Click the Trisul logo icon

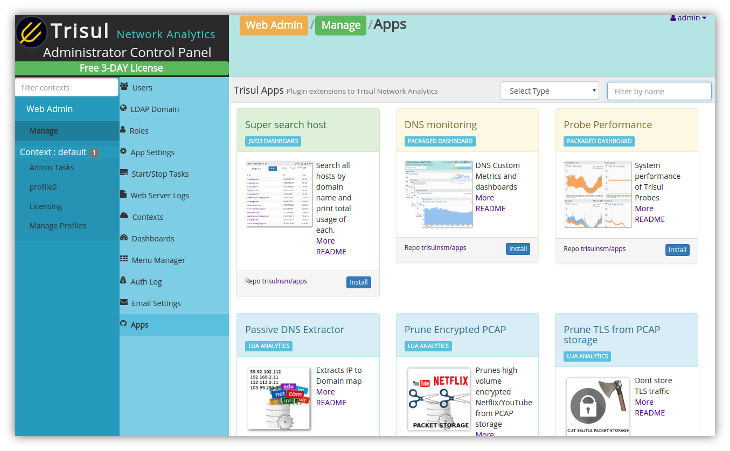pyautogui.click(x=31, y=33)
